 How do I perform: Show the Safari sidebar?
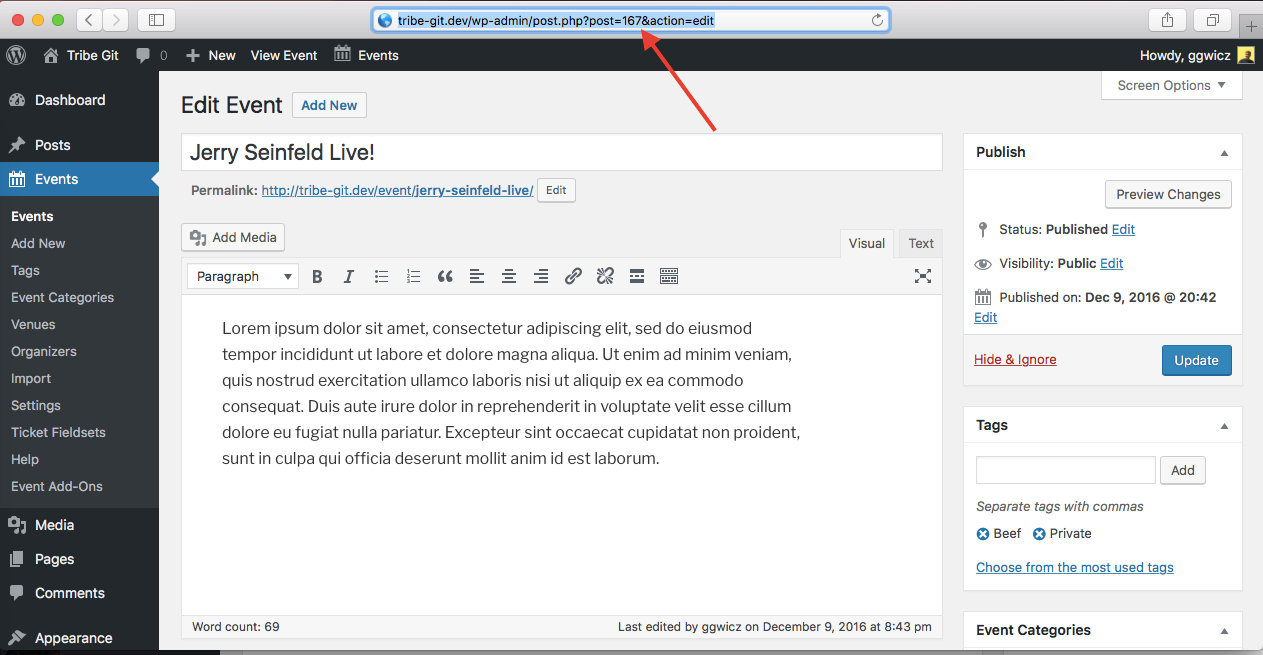tap(156, 20)
